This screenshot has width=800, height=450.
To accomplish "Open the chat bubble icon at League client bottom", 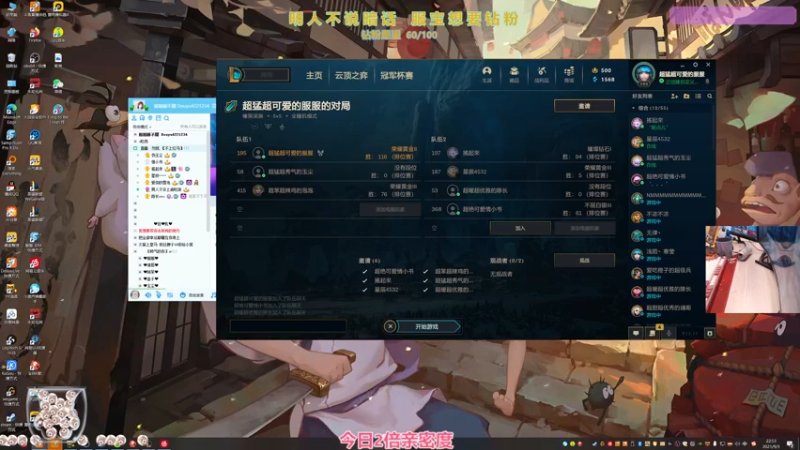I will 636,333.
